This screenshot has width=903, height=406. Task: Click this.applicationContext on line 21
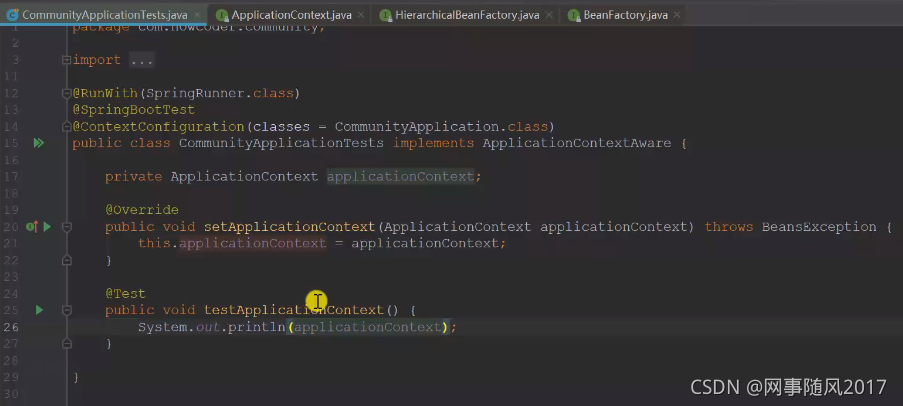(232, 243)
